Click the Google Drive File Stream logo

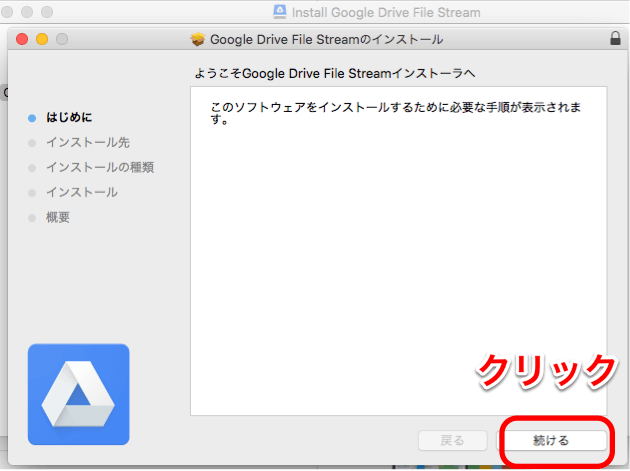pos(79,394)
